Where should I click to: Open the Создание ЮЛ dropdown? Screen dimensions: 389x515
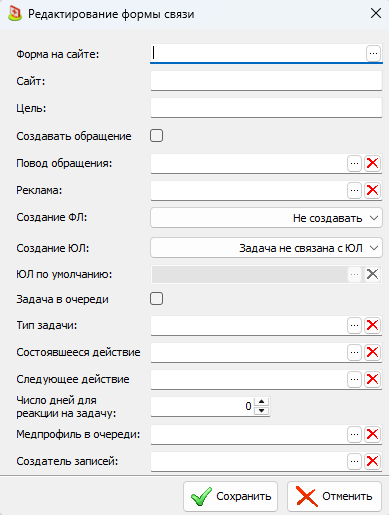click(266, 248)
